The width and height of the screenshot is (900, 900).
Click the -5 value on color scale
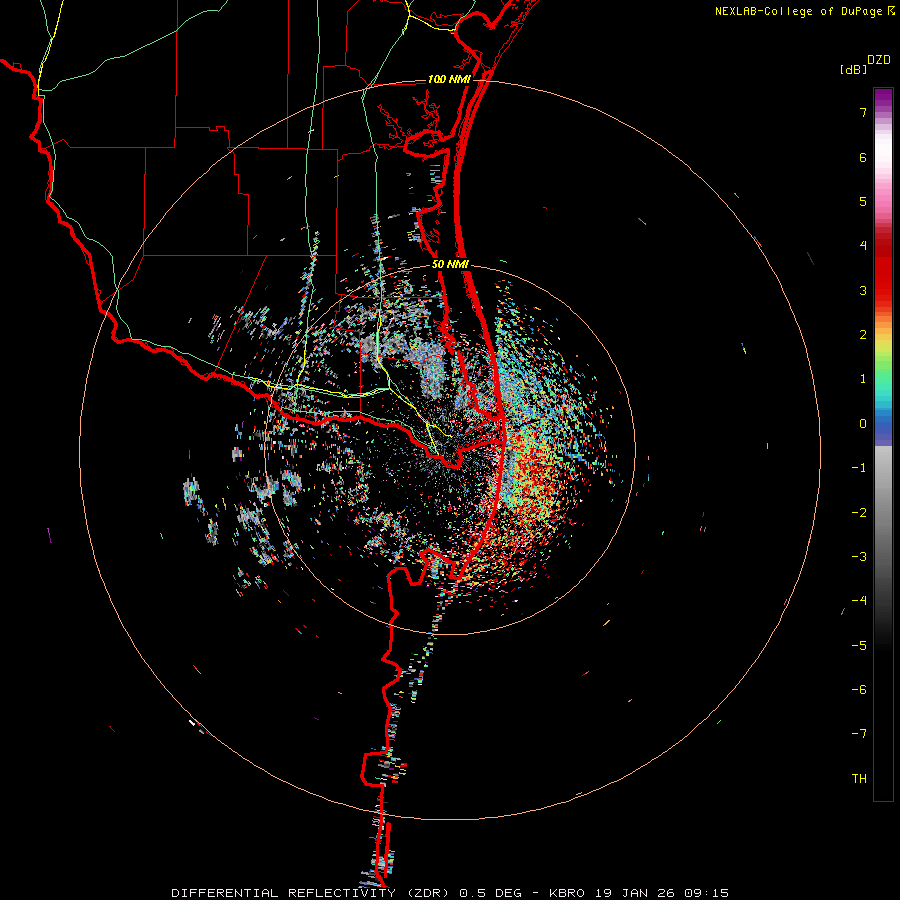pos(859,646)
